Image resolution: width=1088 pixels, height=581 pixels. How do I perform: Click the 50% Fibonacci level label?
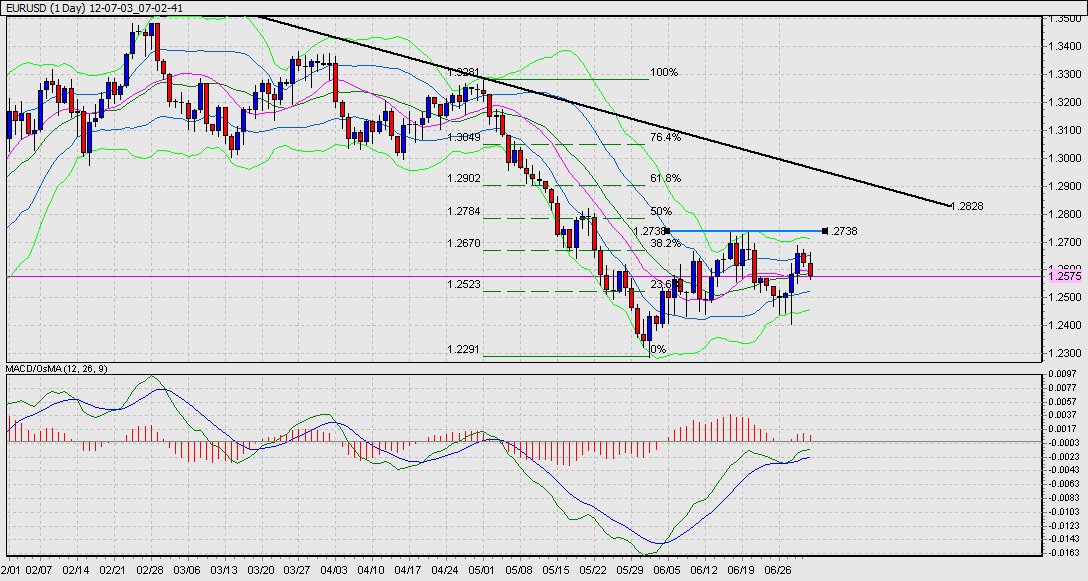click(660, 212)
